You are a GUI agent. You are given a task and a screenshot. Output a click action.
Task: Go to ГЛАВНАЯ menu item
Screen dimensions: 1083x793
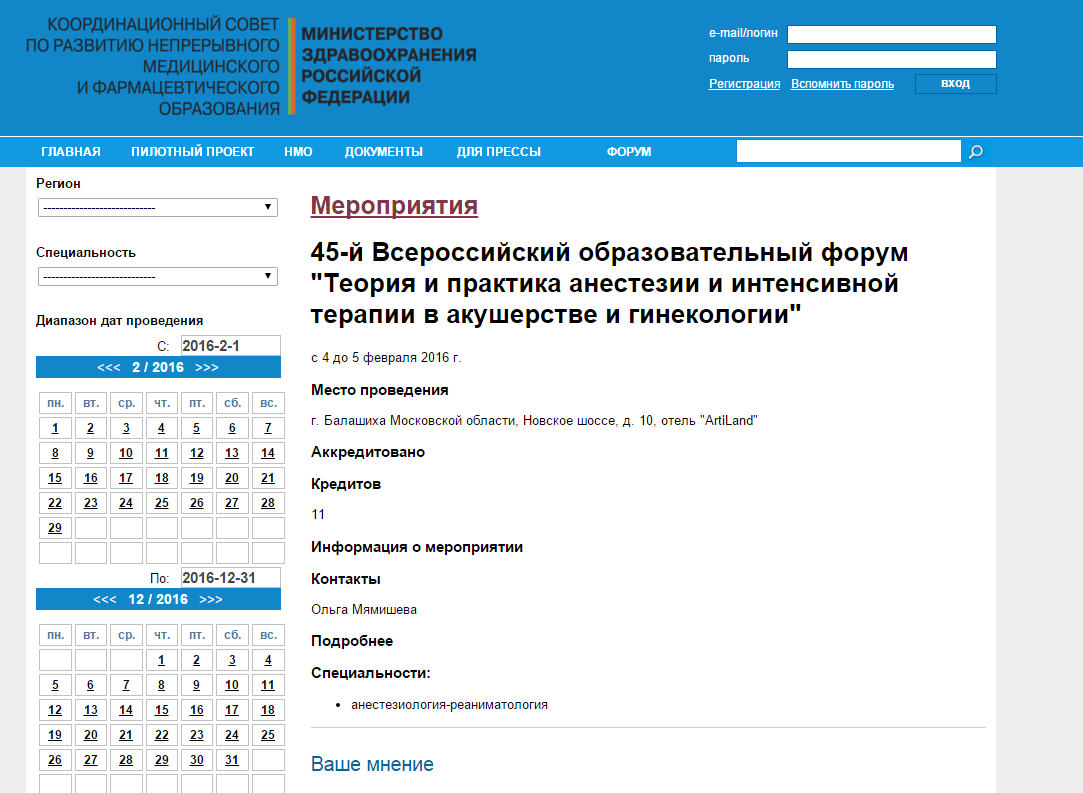tap(70, 151)
